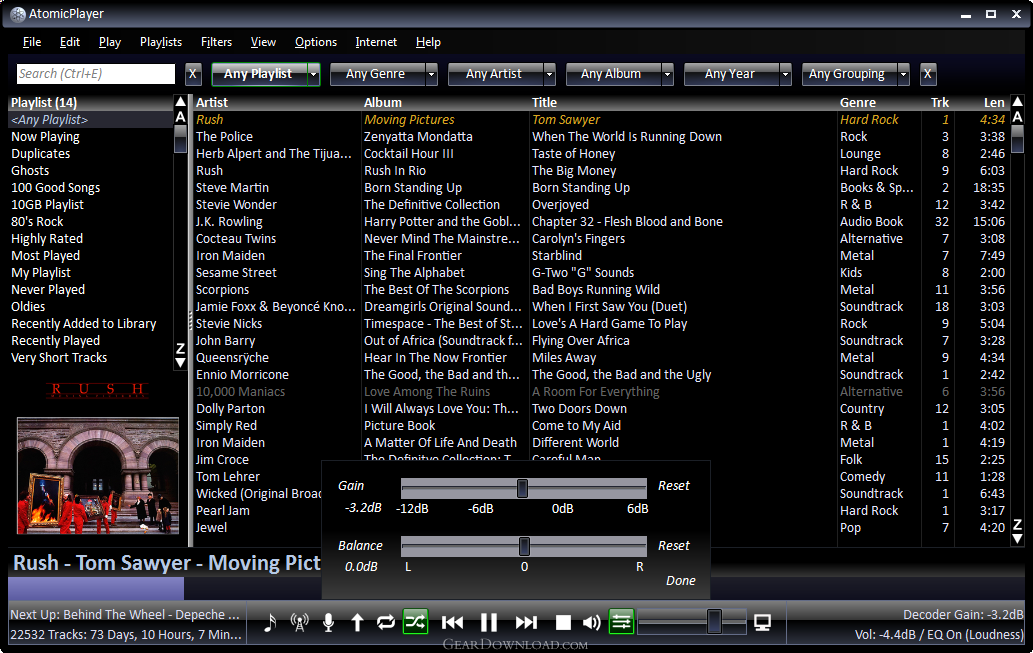Click the microphone icon
Screen dimensions: 1033x653
[x=328, y=622]
